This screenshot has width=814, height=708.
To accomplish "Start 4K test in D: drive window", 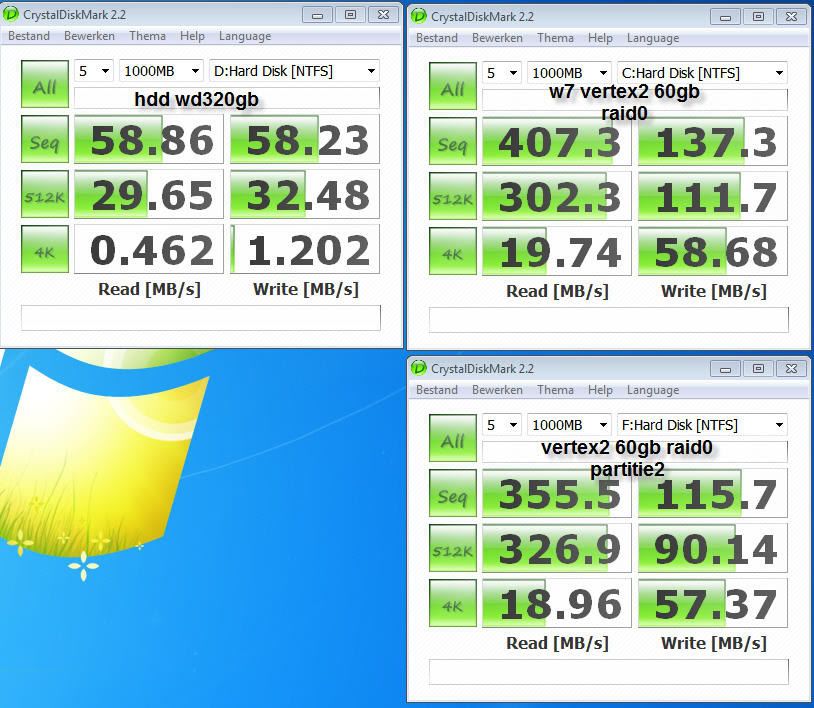I will 45,249.
